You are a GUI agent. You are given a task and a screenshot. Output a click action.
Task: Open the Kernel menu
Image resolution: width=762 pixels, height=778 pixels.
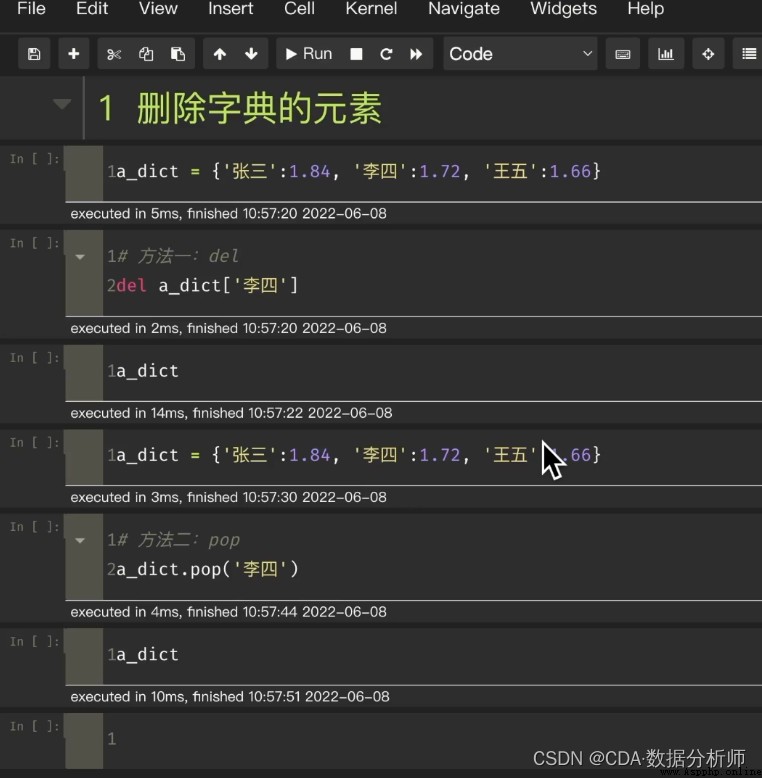(371, 8)
